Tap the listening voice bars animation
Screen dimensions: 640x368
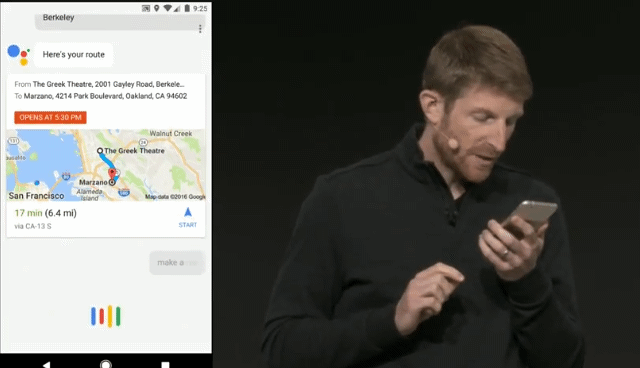(x=106, y=316)
